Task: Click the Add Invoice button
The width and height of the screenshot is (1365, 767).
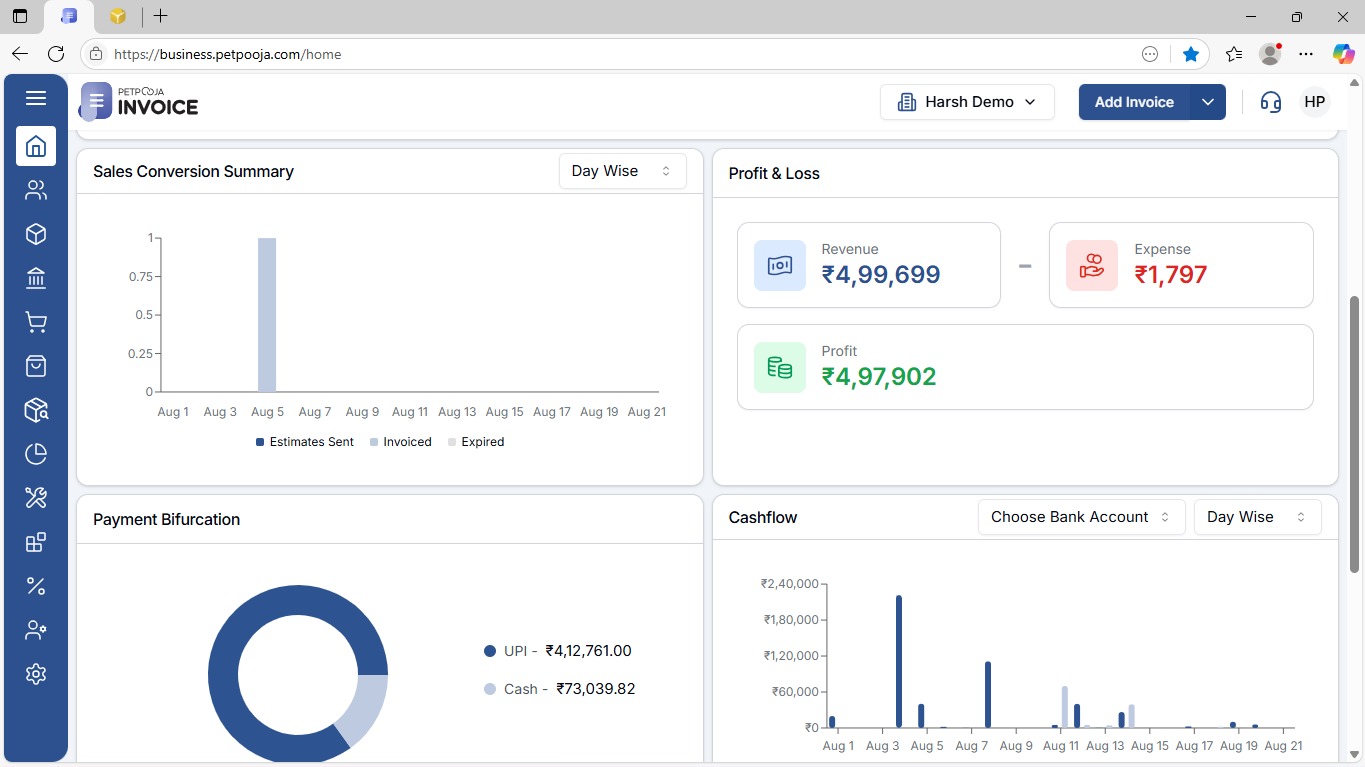Action: (x=1133, y=101)
